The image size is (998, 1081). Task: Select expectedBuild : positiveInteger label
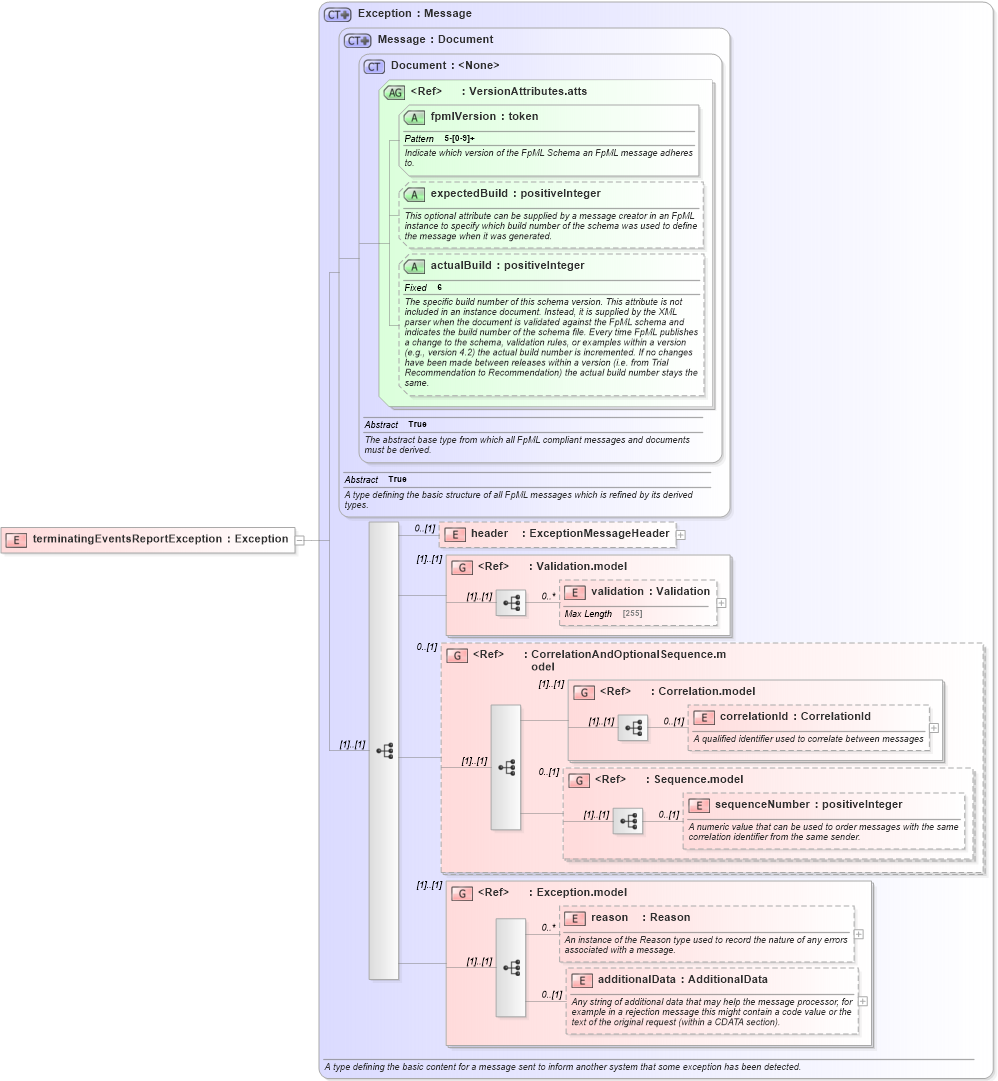516,194
